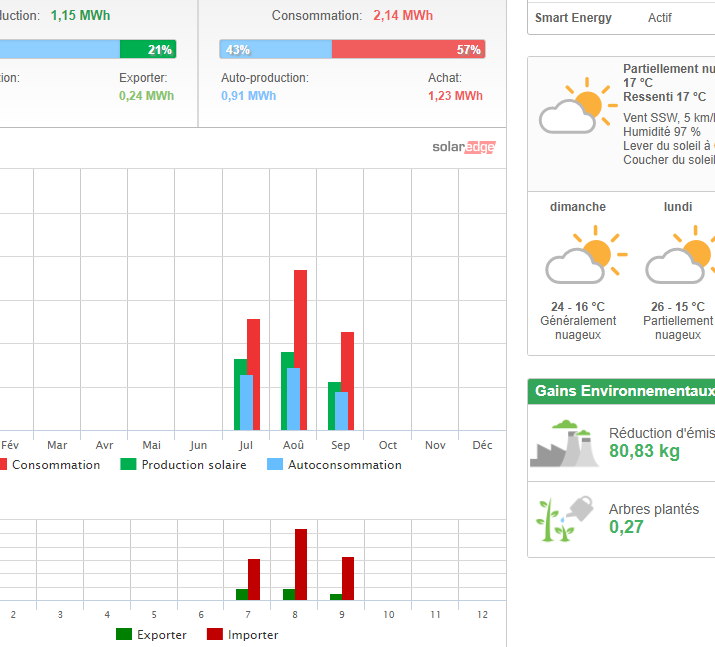Toggle Consommation legend in chart
The width and height of the screenshot is (715, 647).
[x=49, y=465]
